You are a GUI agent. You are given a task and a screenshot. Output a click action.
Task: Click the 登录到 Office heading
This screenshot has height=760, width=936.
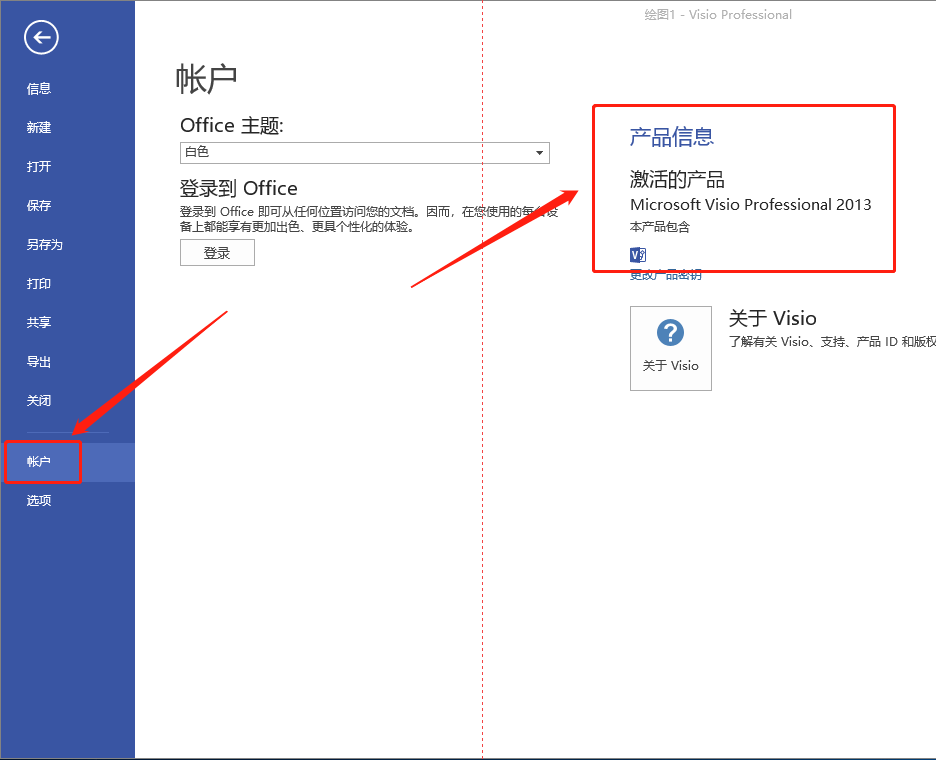pyautogui.click(x=239, y=189)
